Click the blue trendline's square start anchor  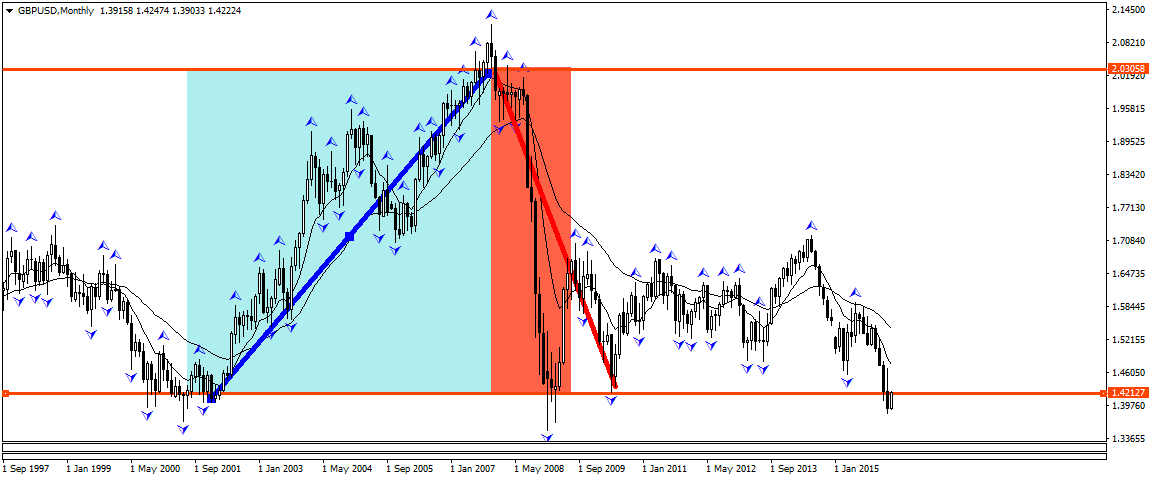tap(212, 398)
